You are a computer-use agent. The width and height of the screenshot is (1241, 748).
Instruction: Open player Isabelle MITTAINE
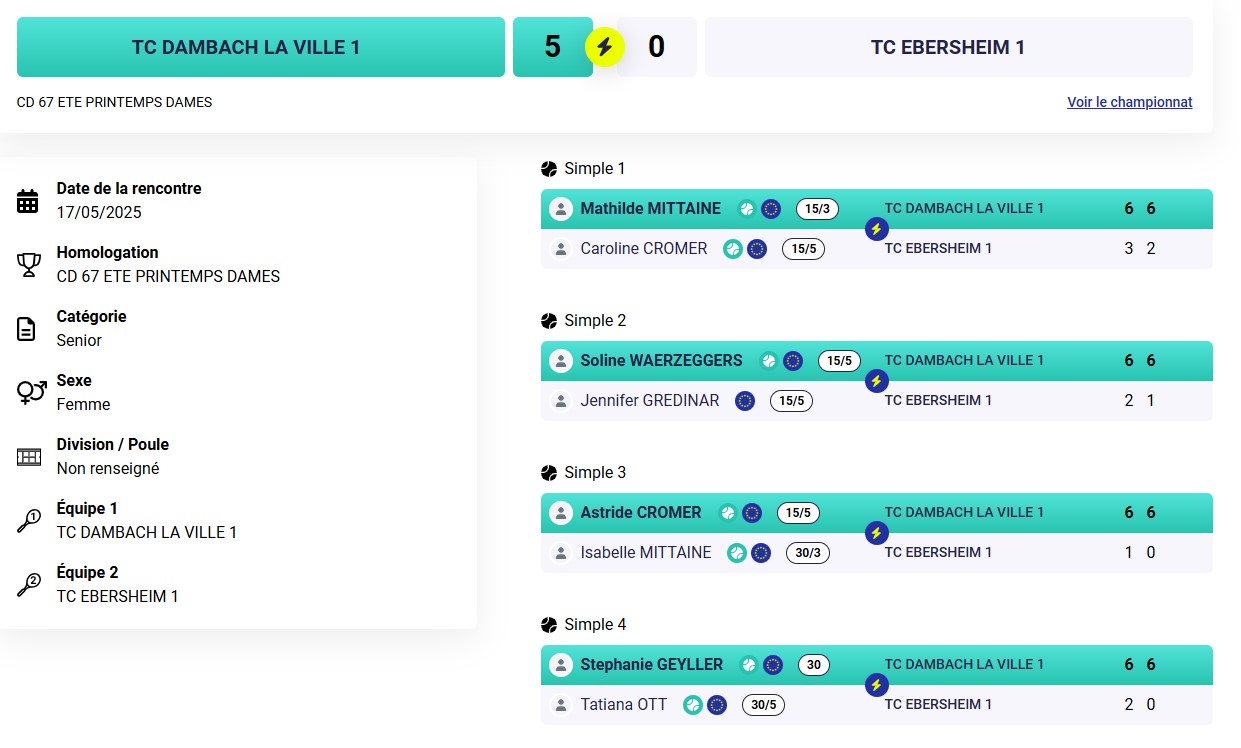[x=646, y=552]
